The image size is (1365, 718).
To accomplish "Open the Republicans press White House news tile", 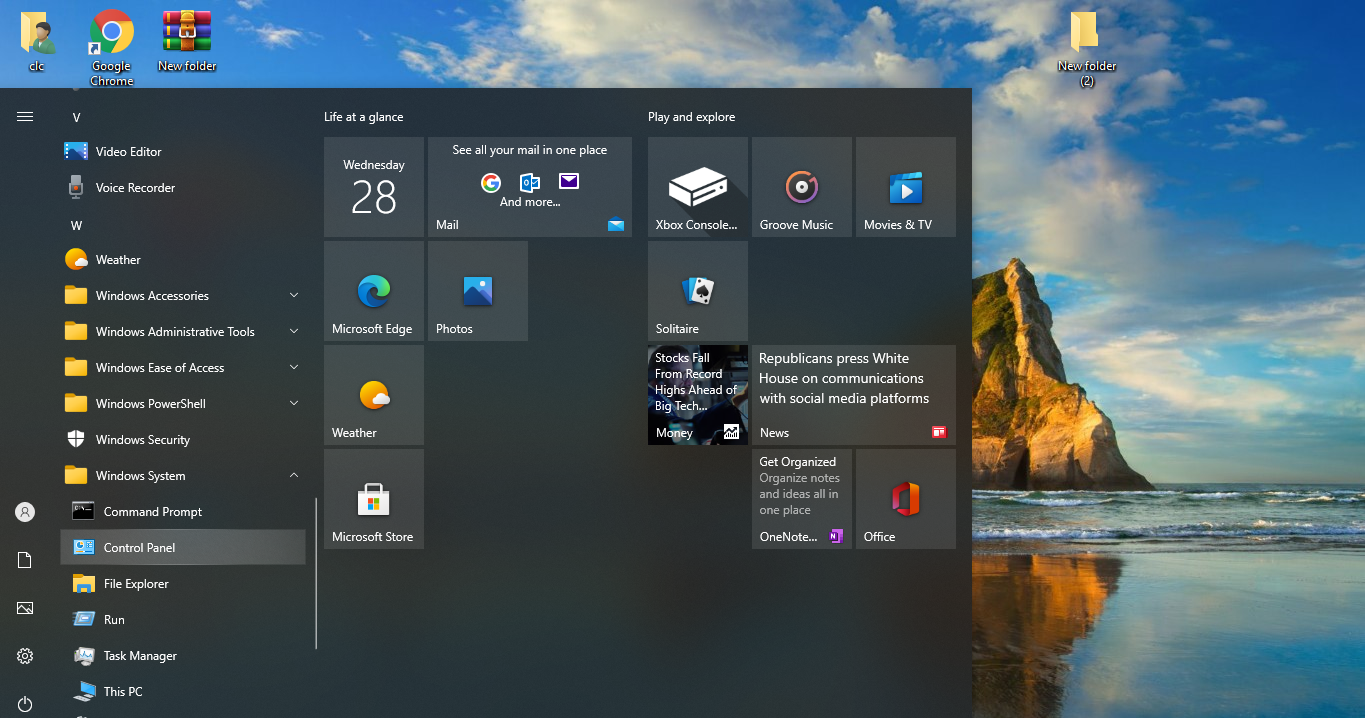I will point(851,395).
